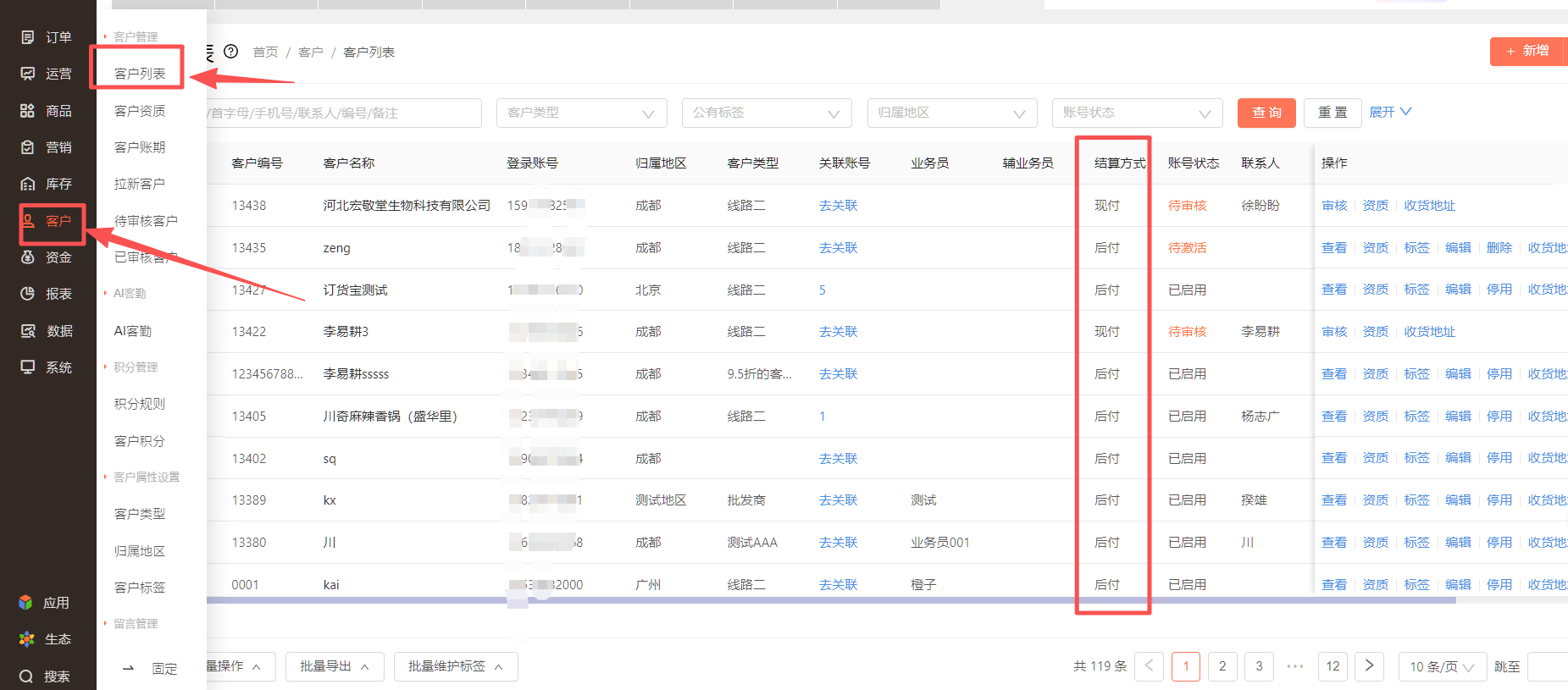
Task: Go to page 3 in pagination
Action: click(1259, 666)
